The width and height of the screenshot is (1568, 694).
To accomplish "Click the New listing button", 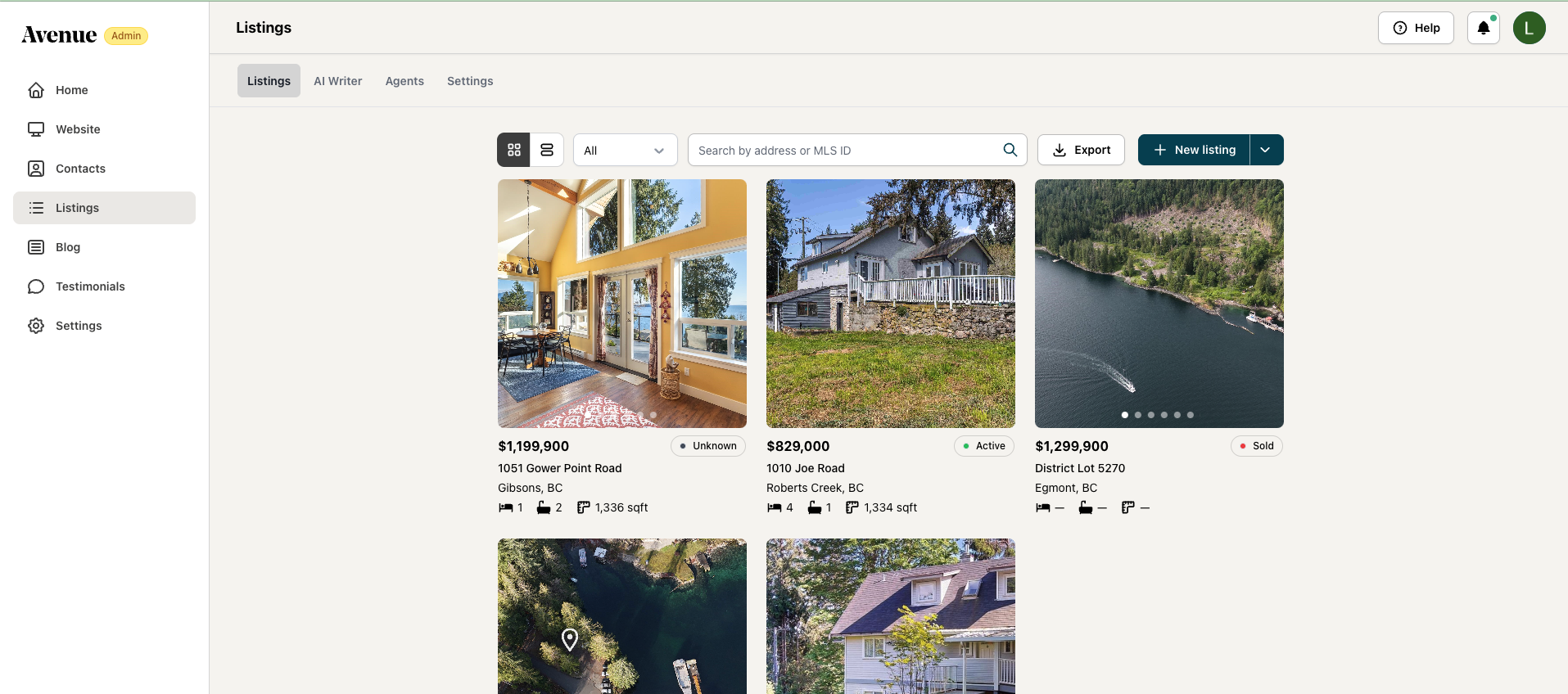I will click(x=1194, y=150).
